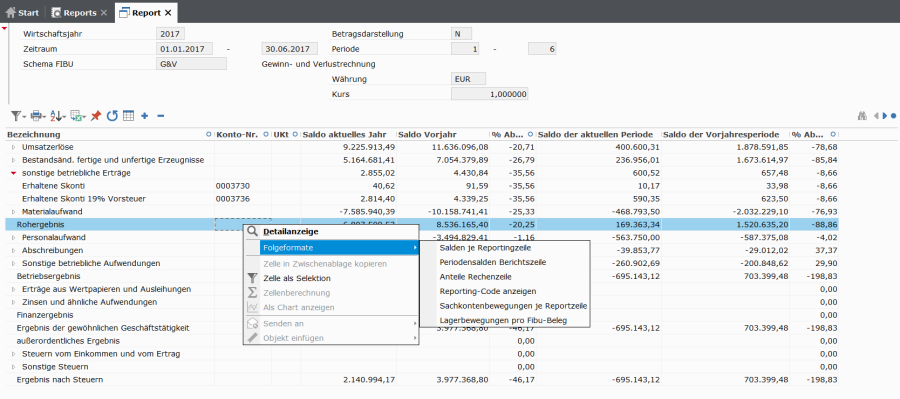Click the circle icon in Konto-Nr. header
This screenshot has height=399, width=900.
pyautogui.click(x=266, y=134)
